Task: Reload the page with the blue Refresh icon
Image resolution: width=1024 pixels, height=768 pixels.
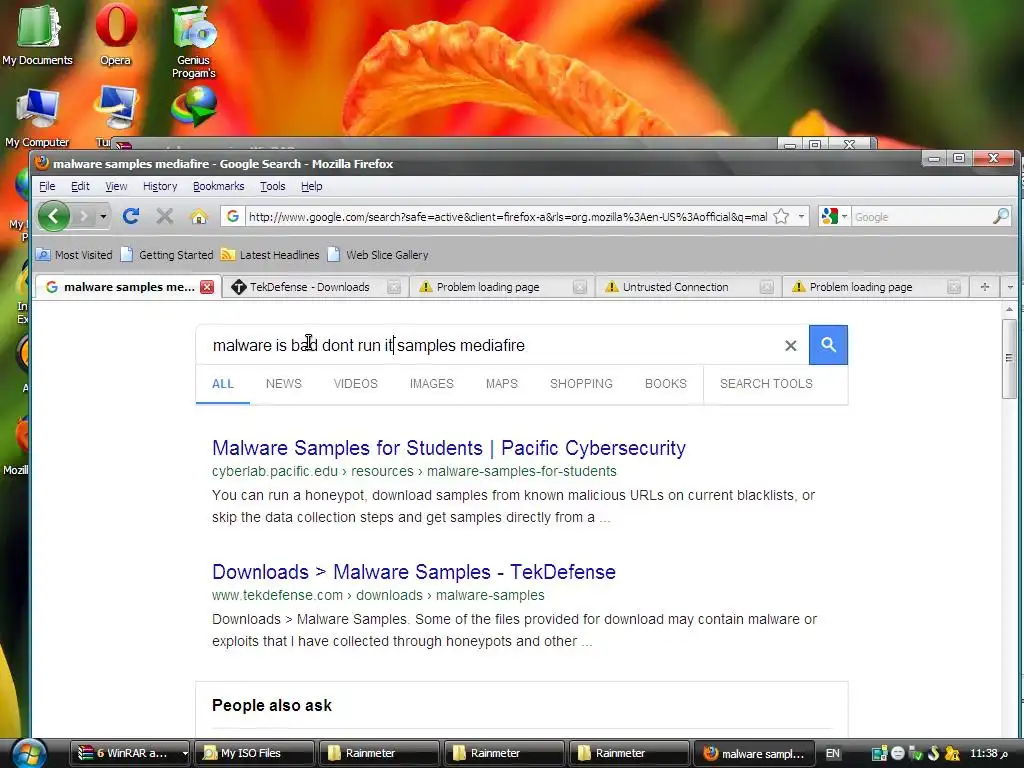Action: (x=131, y=216)
